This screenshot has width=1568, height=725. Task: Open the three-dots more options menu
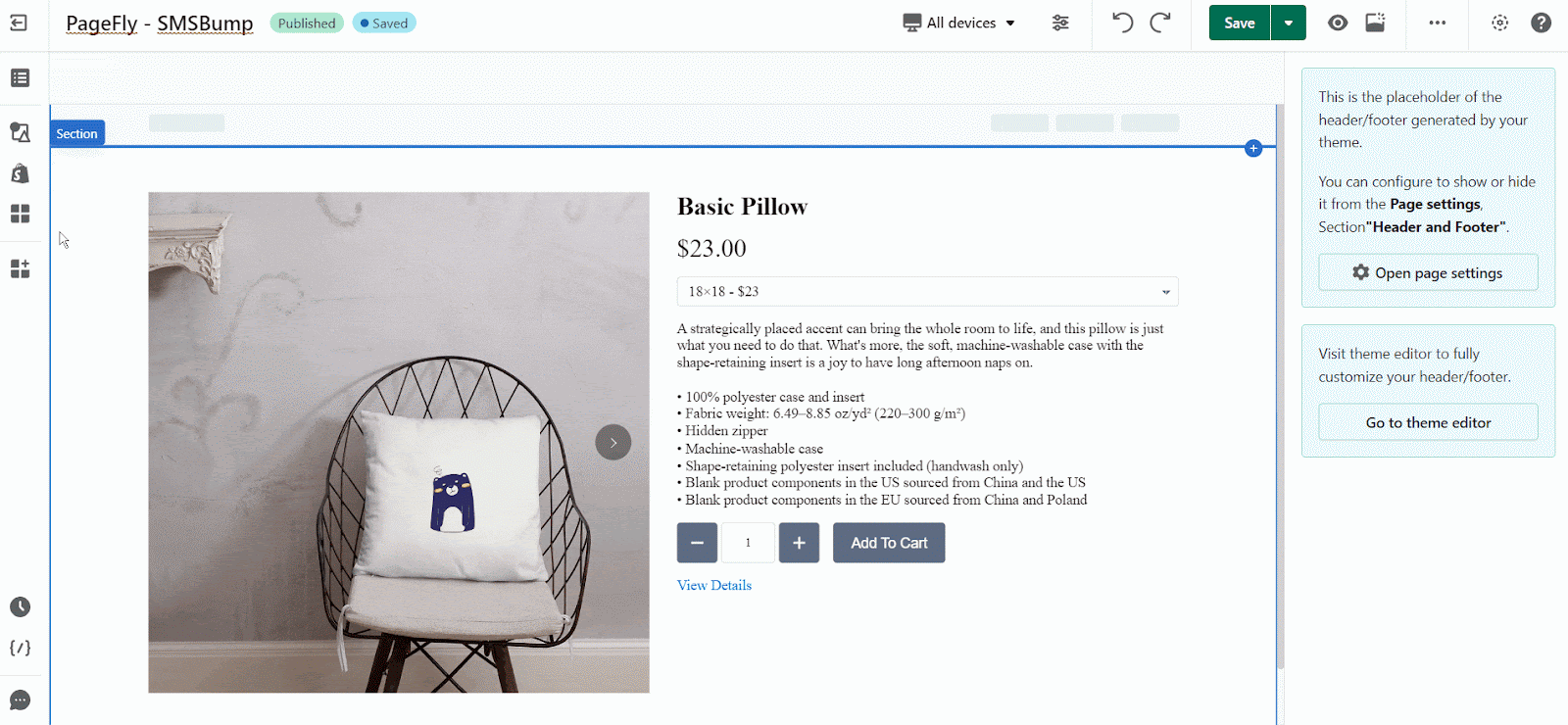[x=1437, y=23]
